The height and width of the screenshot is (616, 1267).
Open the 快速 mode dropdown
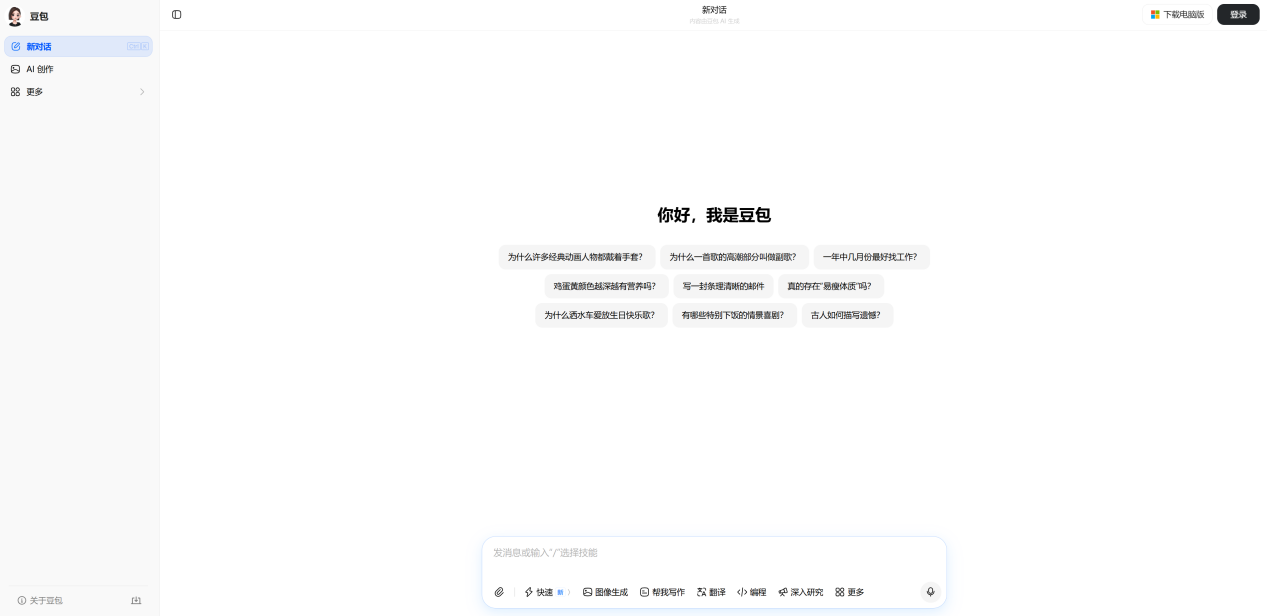tap(547, 592)
